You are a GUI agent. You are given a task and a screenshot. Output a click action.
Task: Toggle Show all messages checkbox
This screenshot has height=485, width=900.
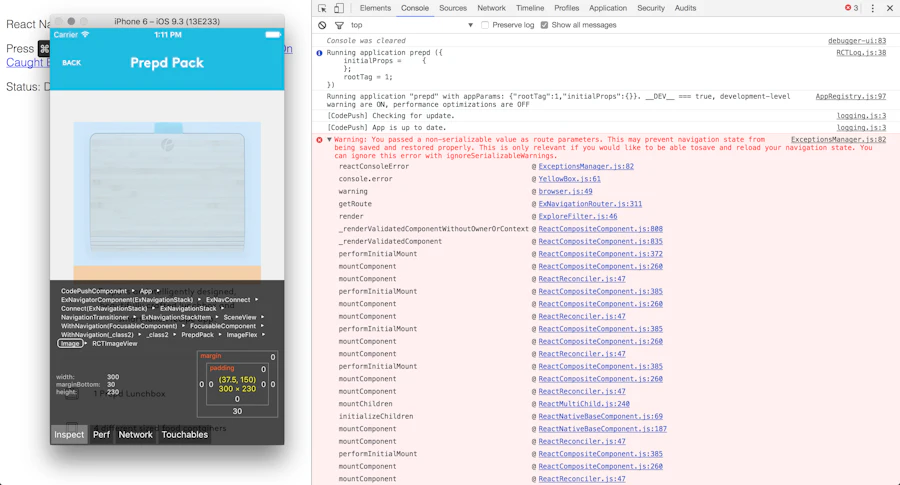coord(544,25)
